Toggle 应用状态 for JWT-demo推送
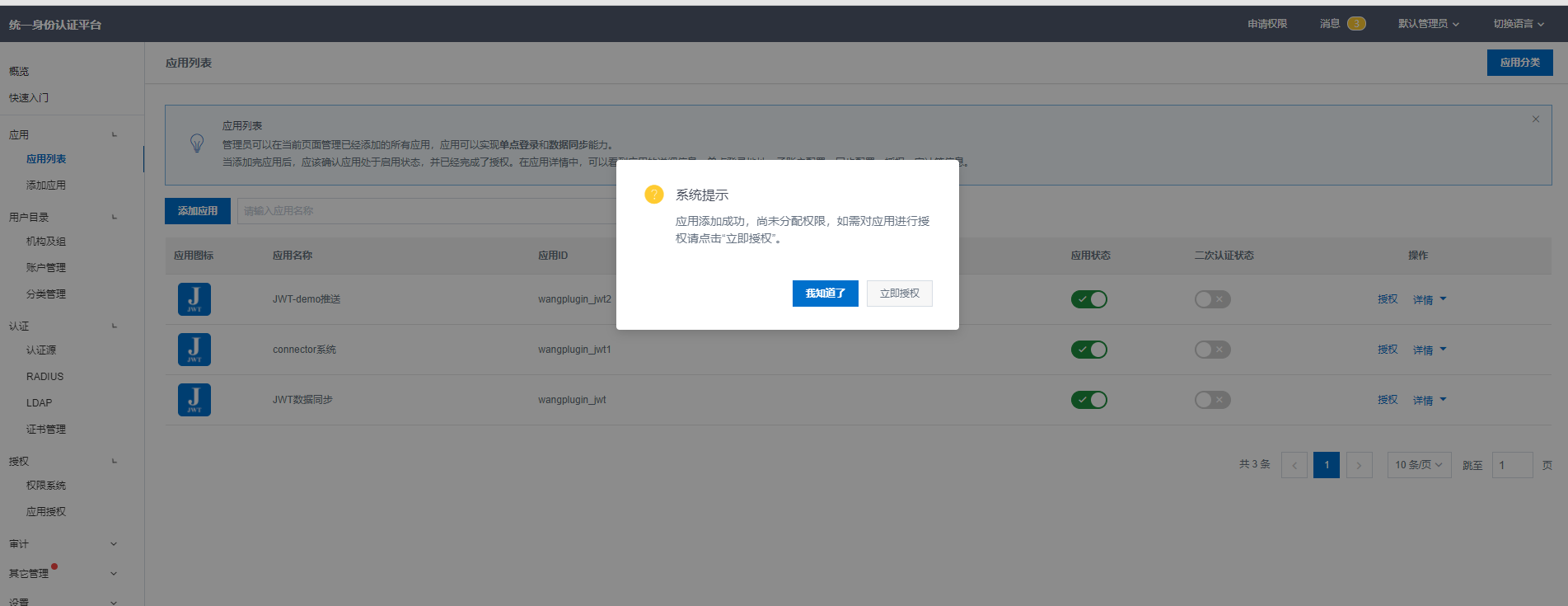 pyautogui.click(x=1088, y=299)
